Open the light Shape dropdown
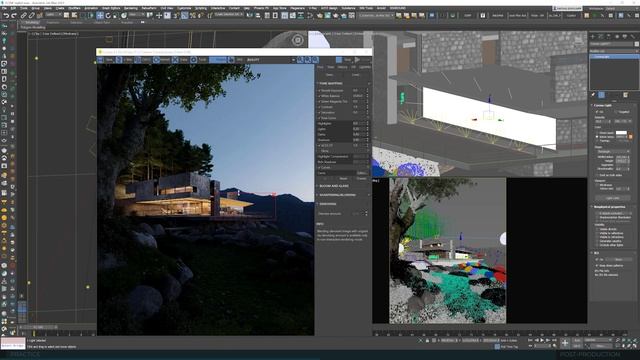The image size is (640, 360). tap(613, 151)
